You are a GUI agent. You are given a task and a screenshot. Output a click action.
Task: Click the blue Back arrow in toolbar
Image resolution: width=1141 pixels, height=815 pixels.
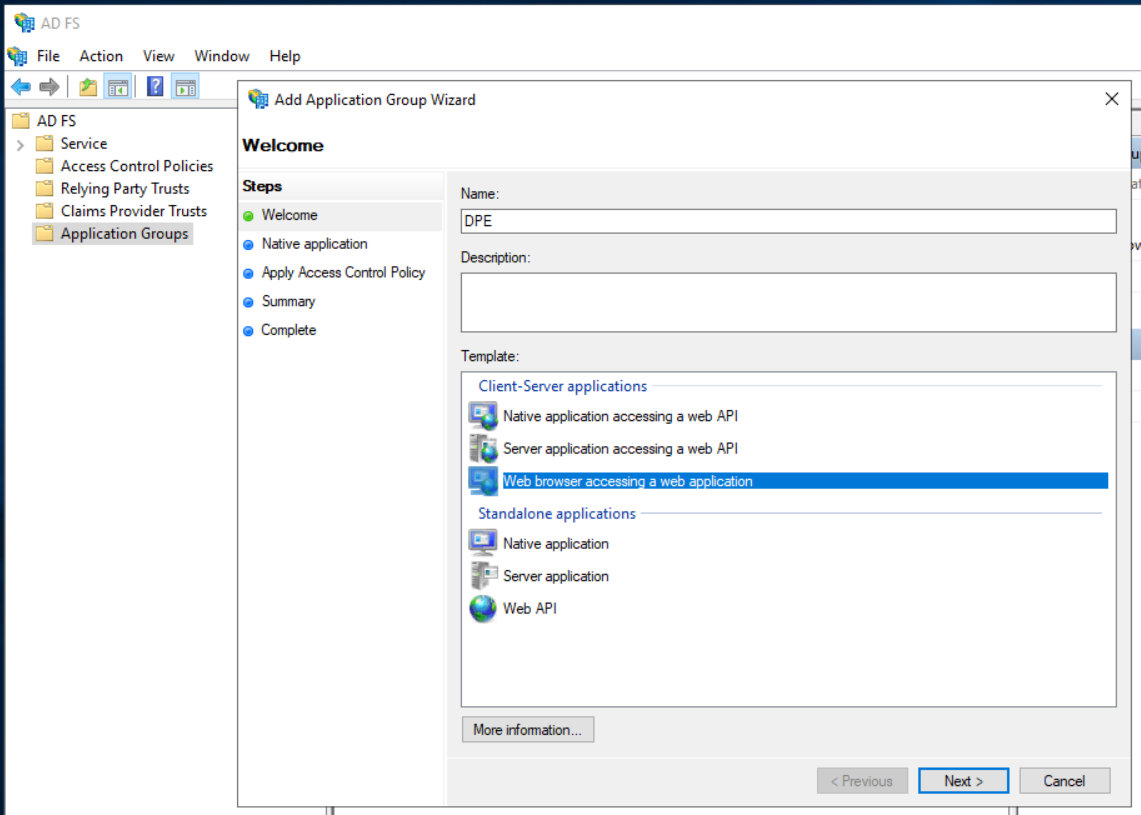(x=20, y=87)
